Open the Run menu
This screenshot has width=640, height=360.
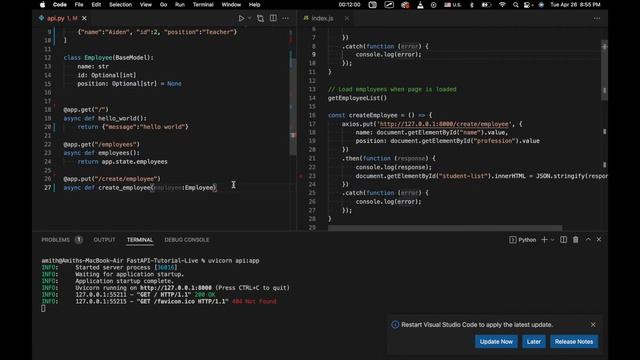pos(180,4)
